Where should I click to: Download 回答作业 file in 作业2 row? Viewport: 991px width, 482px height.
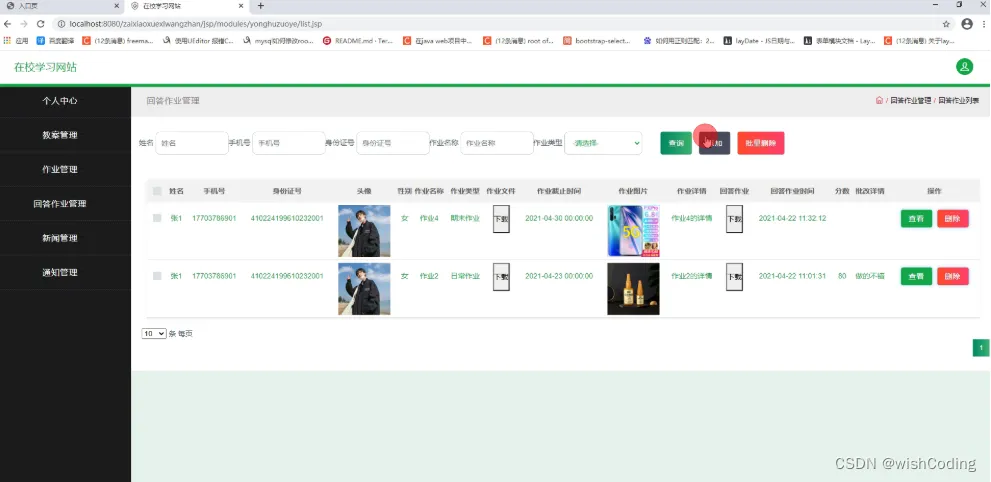coord(734,277)
